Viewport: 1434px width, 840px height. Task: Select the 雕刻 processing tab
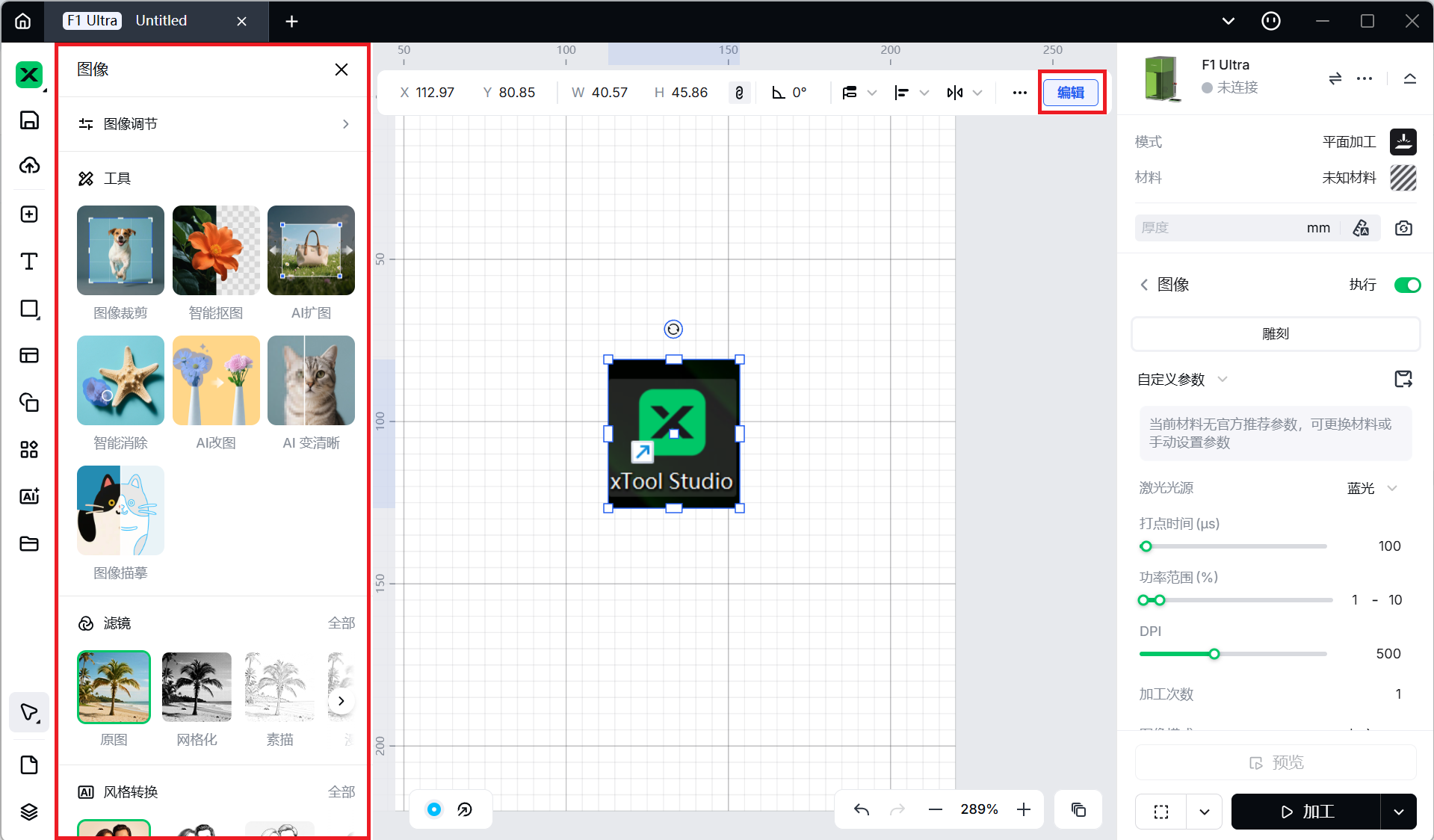coord(1275,334)
